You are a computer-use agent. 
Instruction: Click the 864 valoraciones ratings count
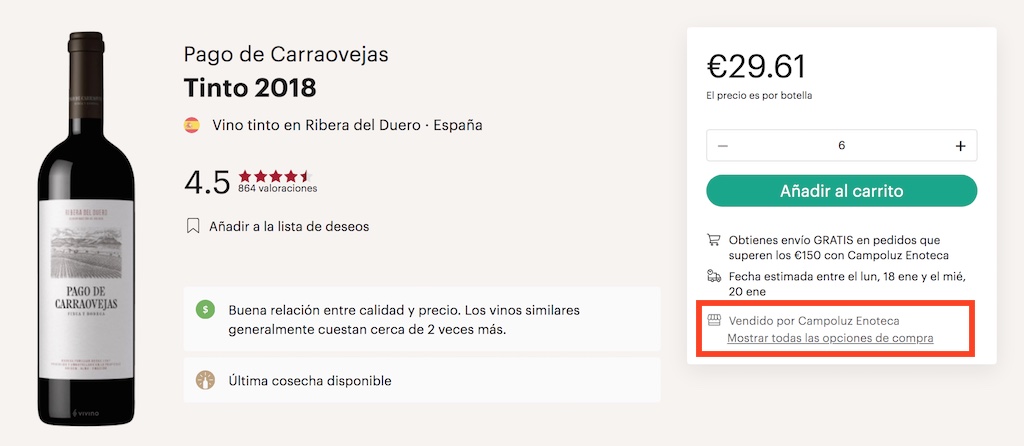[x=277, y=189]
